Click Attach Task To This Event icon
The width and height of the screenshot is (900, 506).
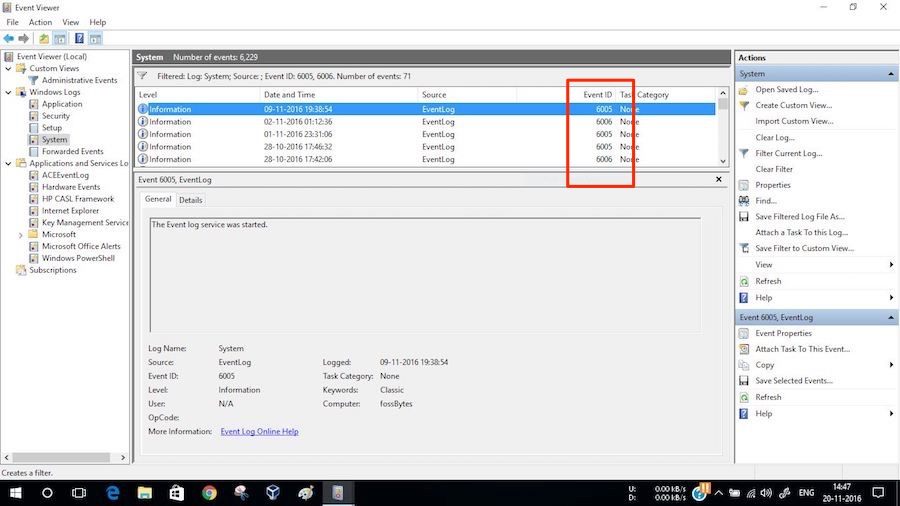(744, 349)
